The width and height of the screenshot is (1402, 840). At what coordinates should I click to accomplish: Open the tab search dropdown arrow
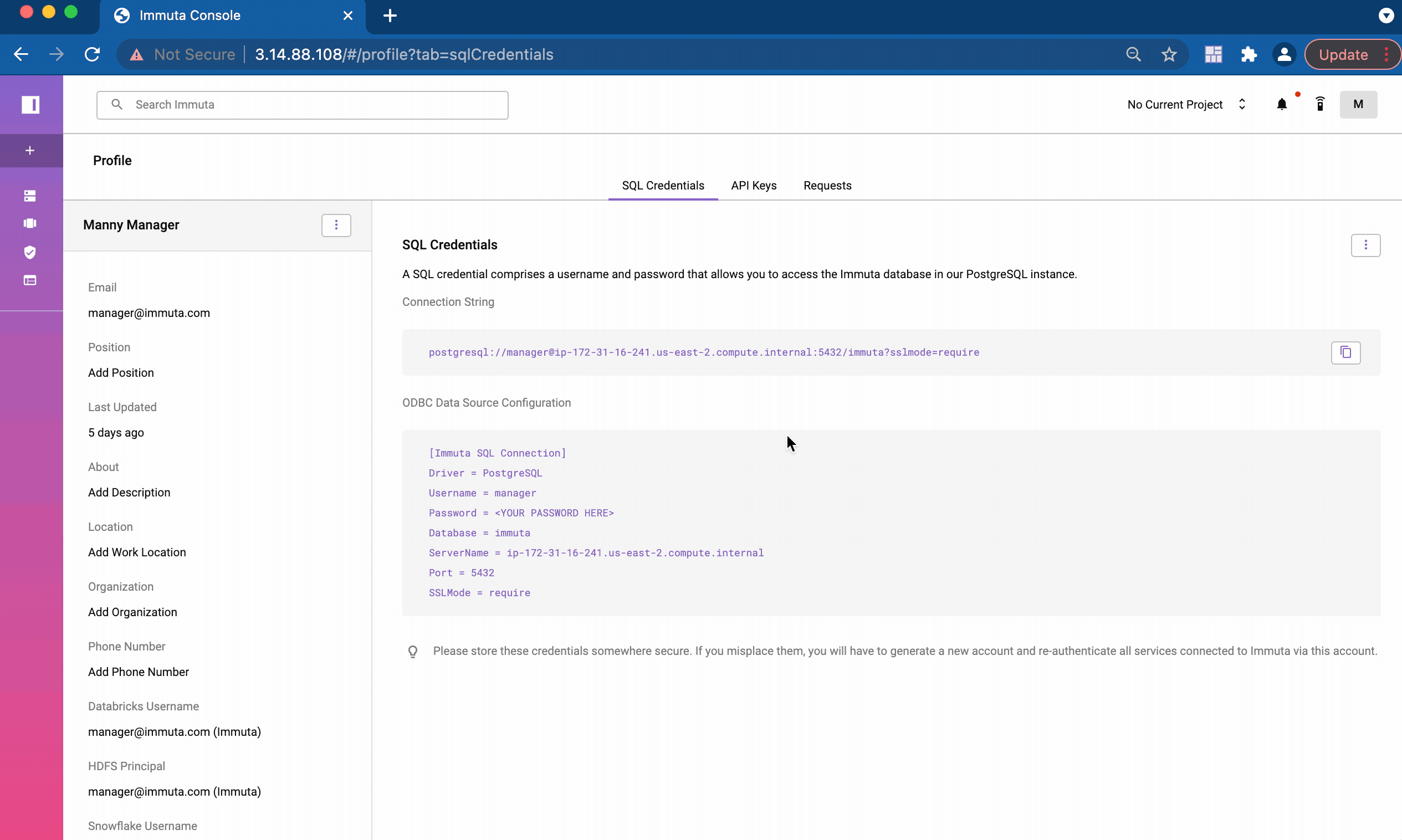tap(1385, 16)
